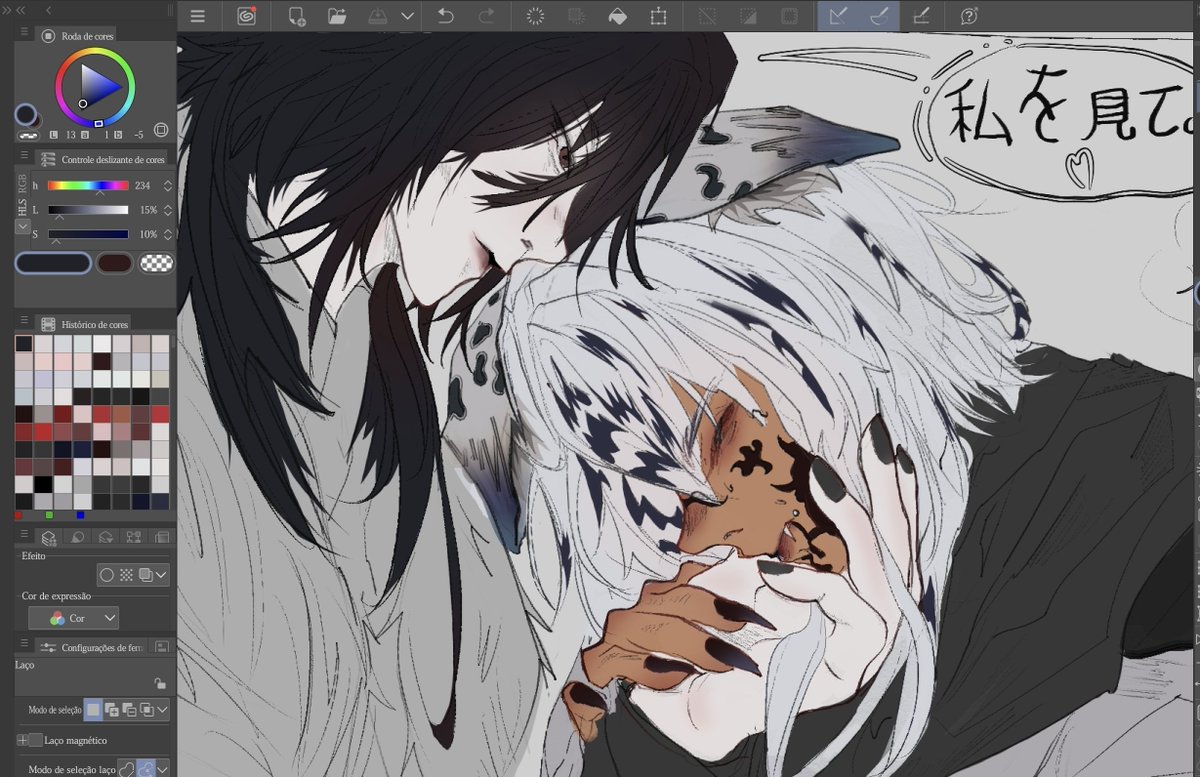Select the Controle deslizante de cores tab

click(x=103, y=159)
